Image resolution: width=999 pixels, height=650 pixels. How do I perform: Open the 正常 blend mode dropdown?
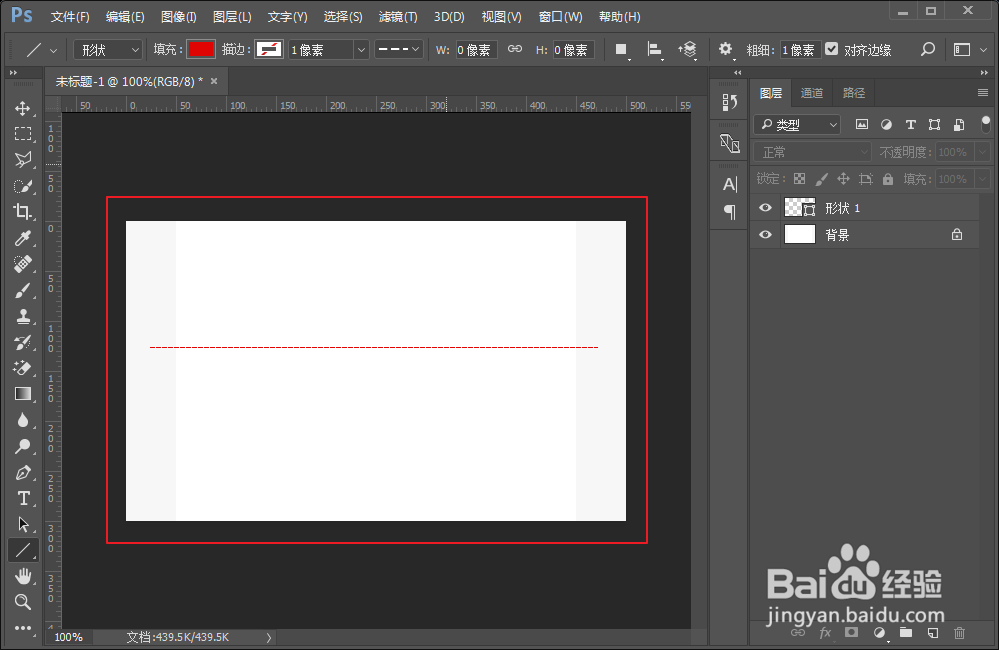812,152
